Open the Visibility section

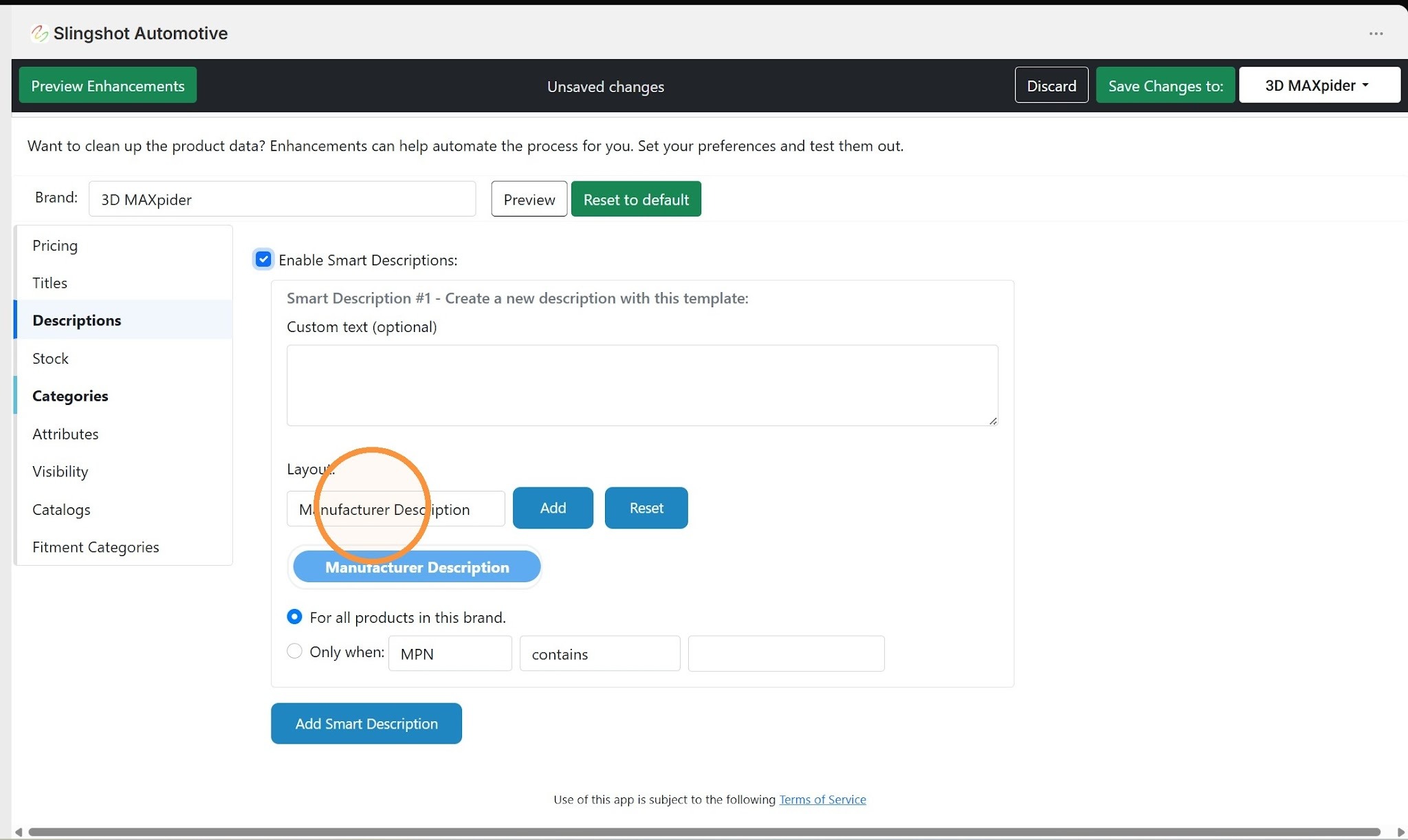(x=124, y=472)
